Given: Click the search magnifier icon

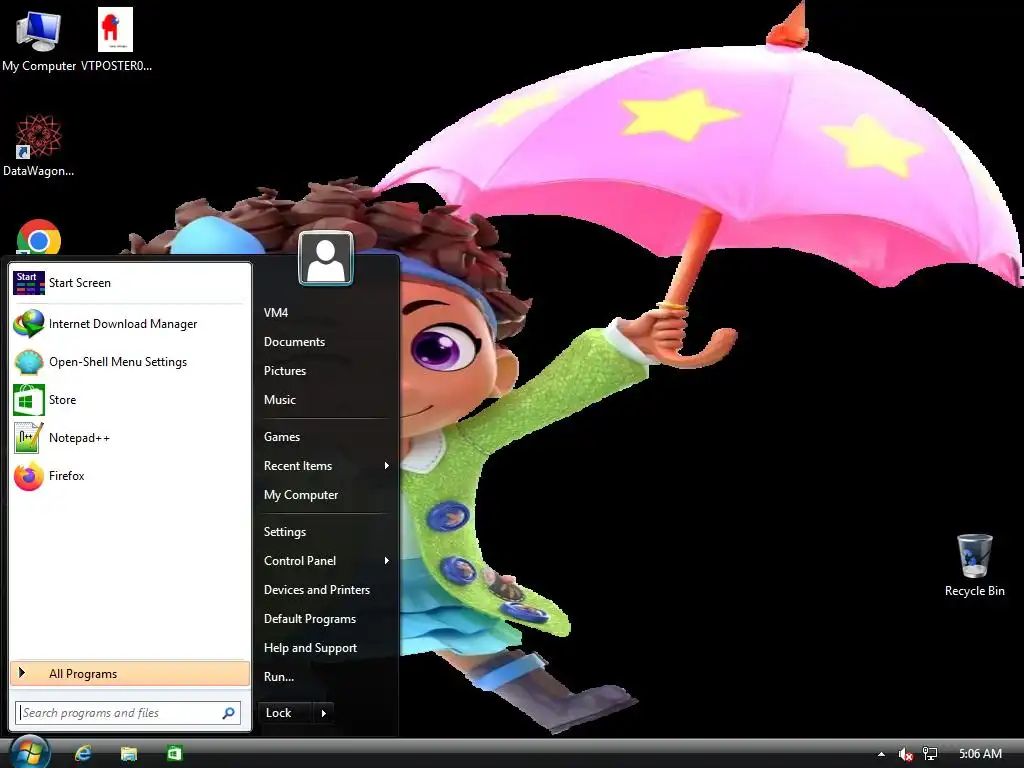Looking at the screenshot, I should point(229,713).
